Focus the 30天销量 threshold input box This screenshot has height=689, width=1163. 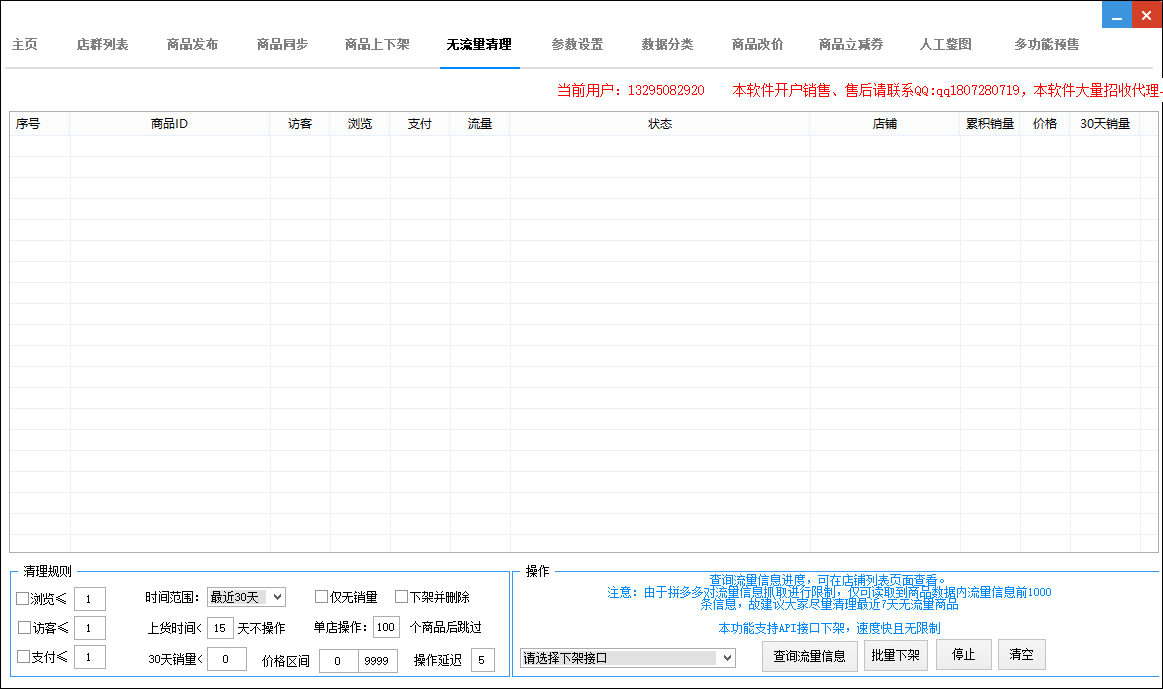point(226,659)
